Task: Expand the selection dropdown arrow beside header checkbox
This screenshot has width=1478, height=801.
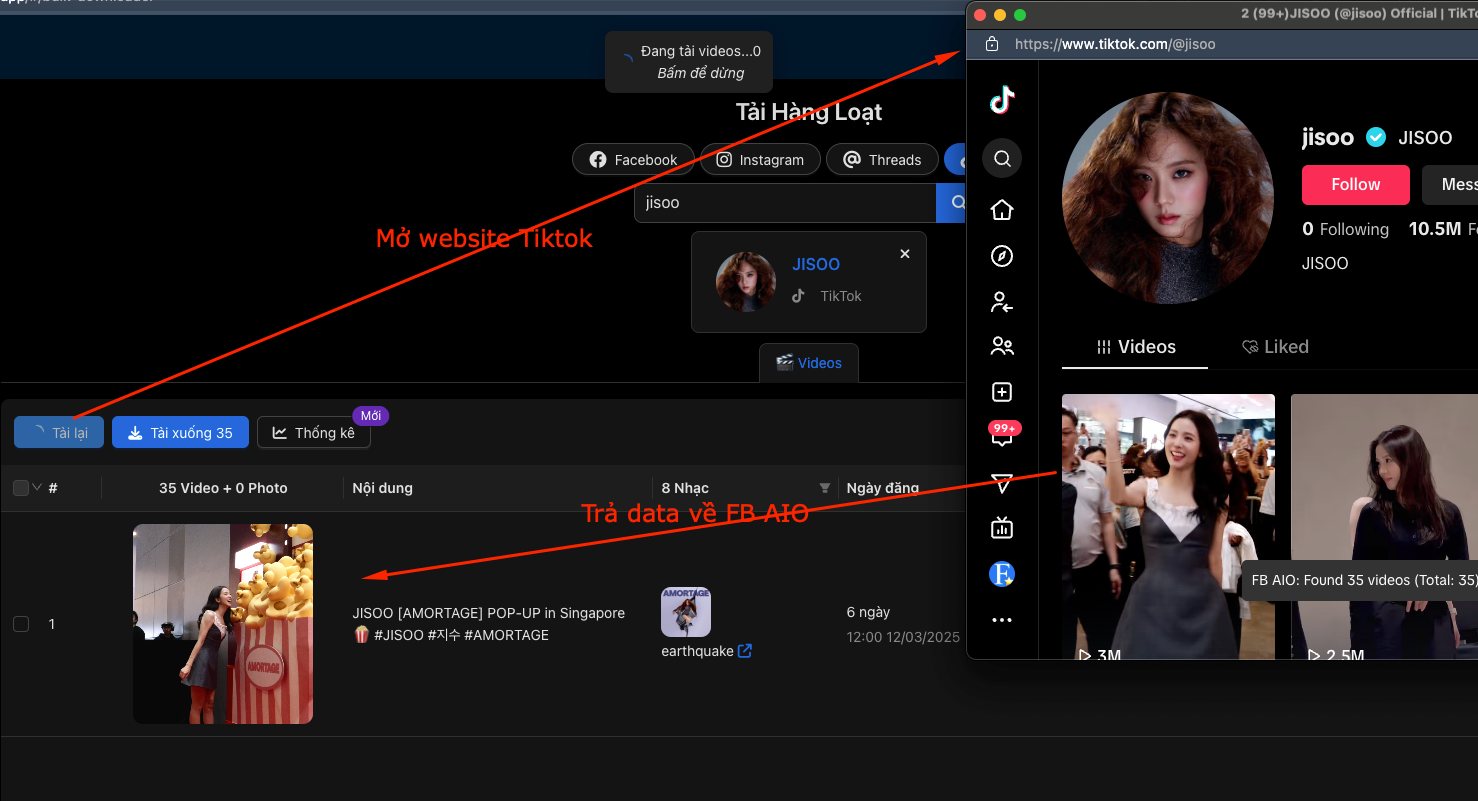Action: 38,488
